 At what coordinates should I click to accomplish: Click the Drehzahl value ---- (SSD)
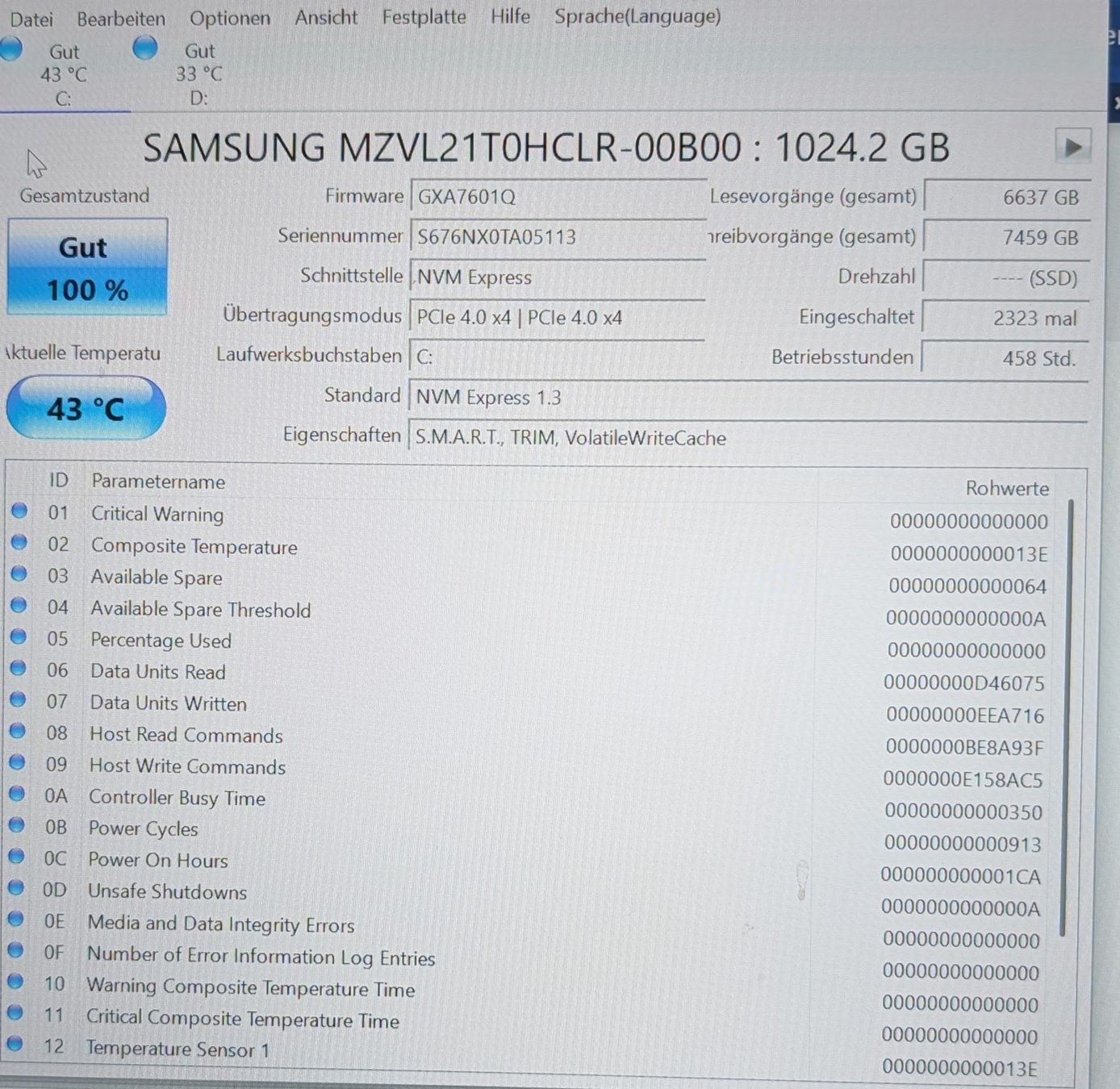click(x=1006, y=278)
